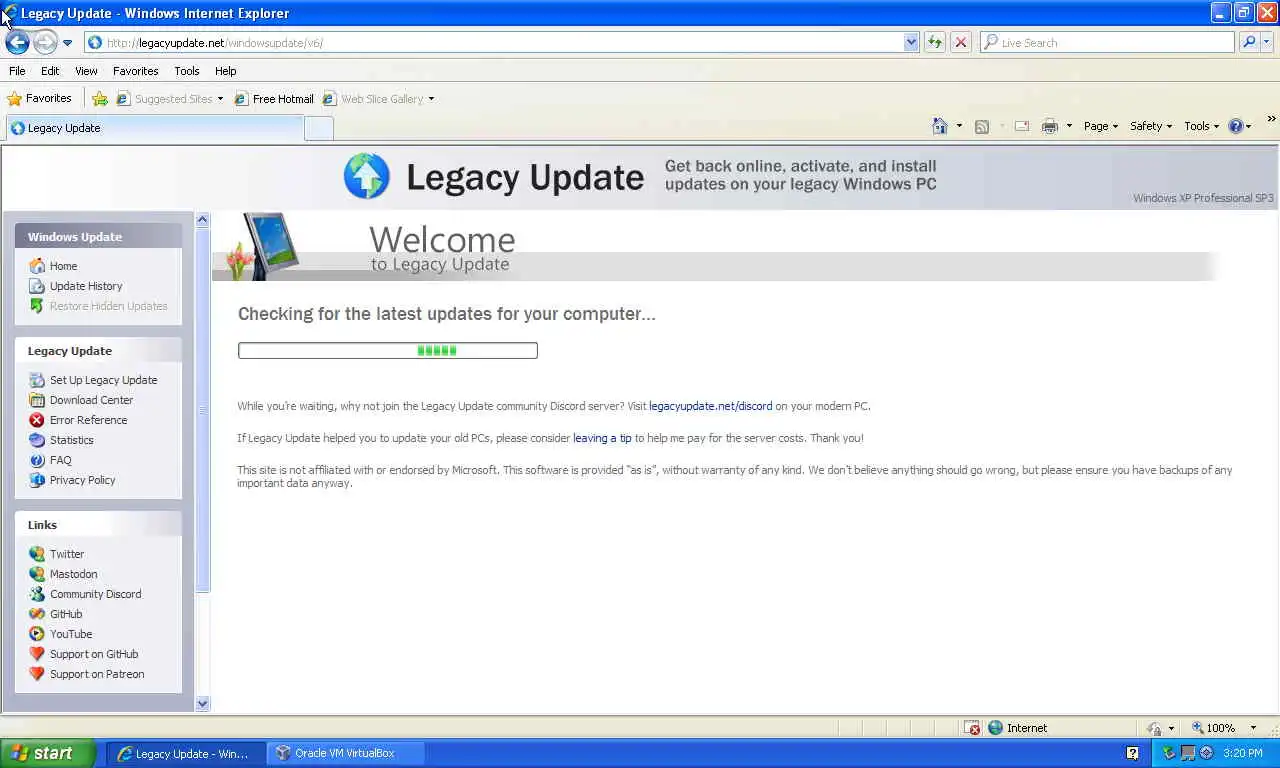This screenshot has height=768, width=1280.
Task: Open Set Up Legacy Update
Action: click(x=103, y=380)
